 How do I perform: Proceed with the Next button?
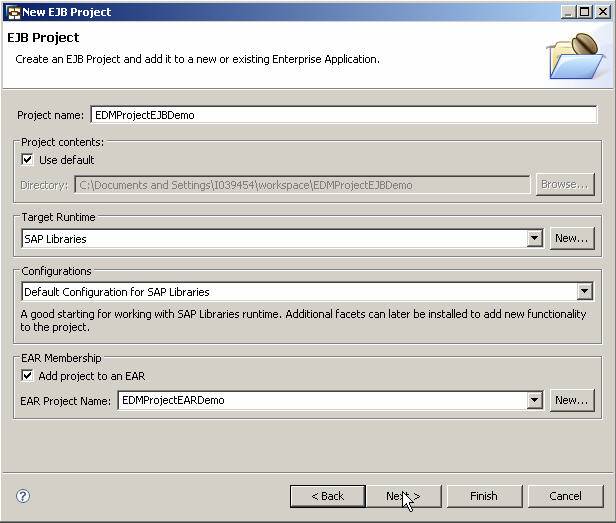(403, 496)
